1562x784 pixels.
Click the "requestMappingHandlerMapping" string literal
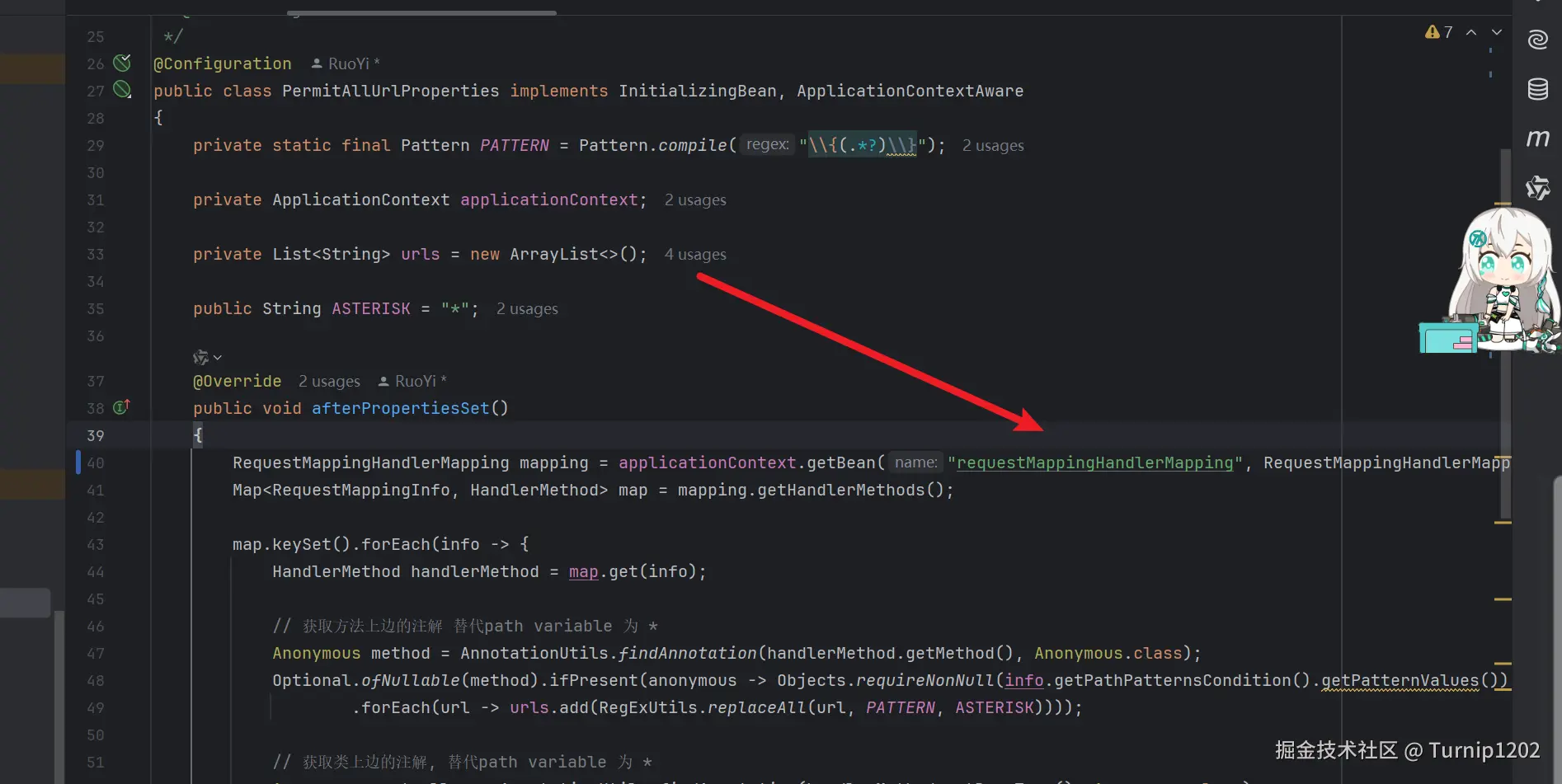[x=1094, y=463]
